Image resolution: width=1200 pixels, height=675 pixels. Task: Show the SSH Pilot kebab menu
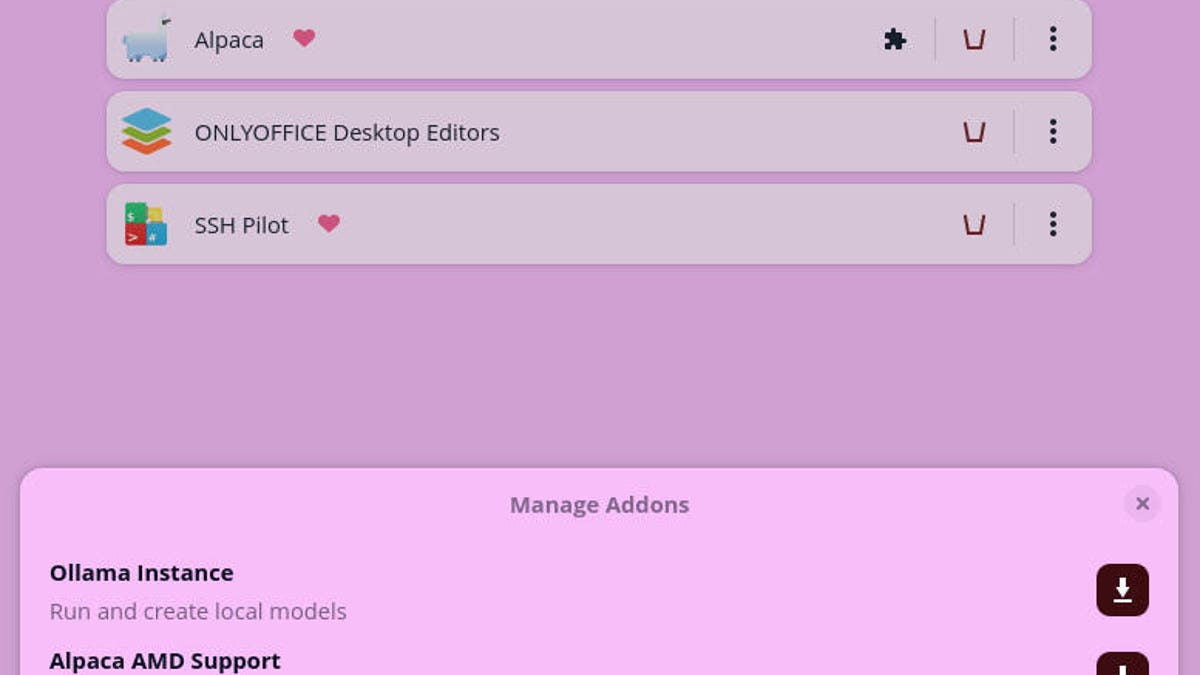pos(1052,225)
